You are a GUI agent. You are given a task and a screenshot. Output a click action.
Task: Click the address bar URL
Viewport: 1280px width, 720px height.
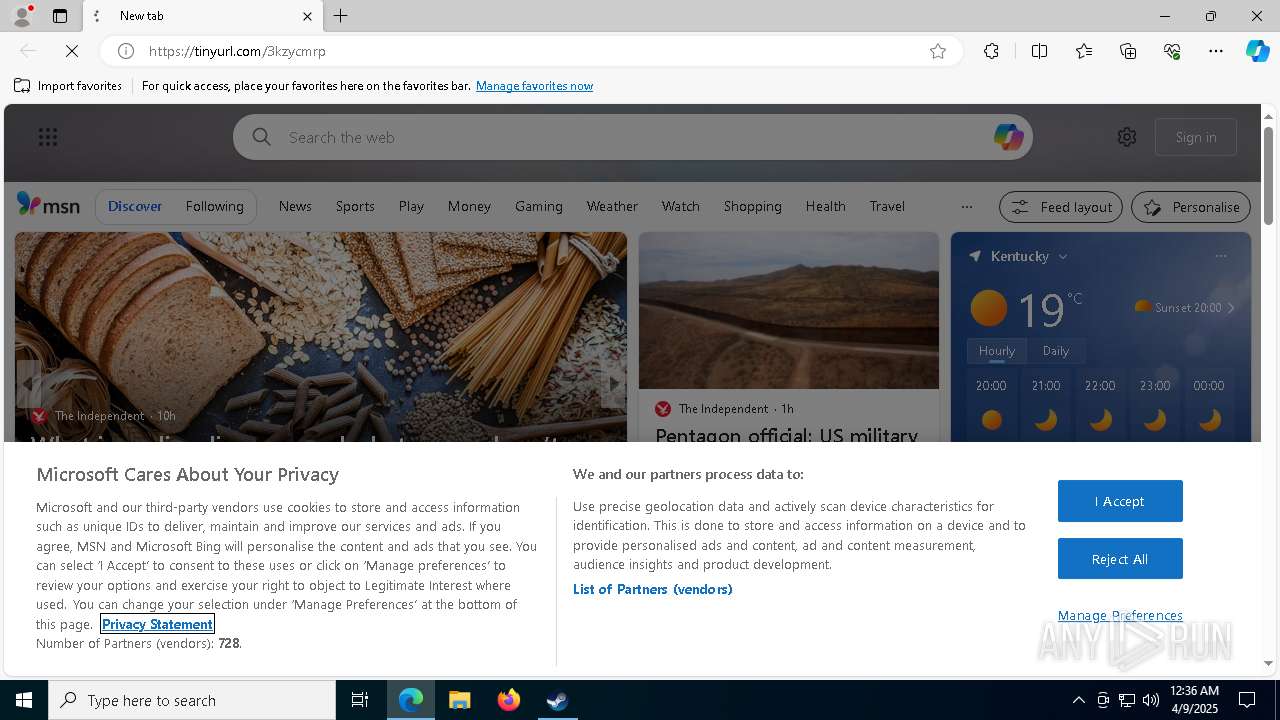tap(237, 51)
